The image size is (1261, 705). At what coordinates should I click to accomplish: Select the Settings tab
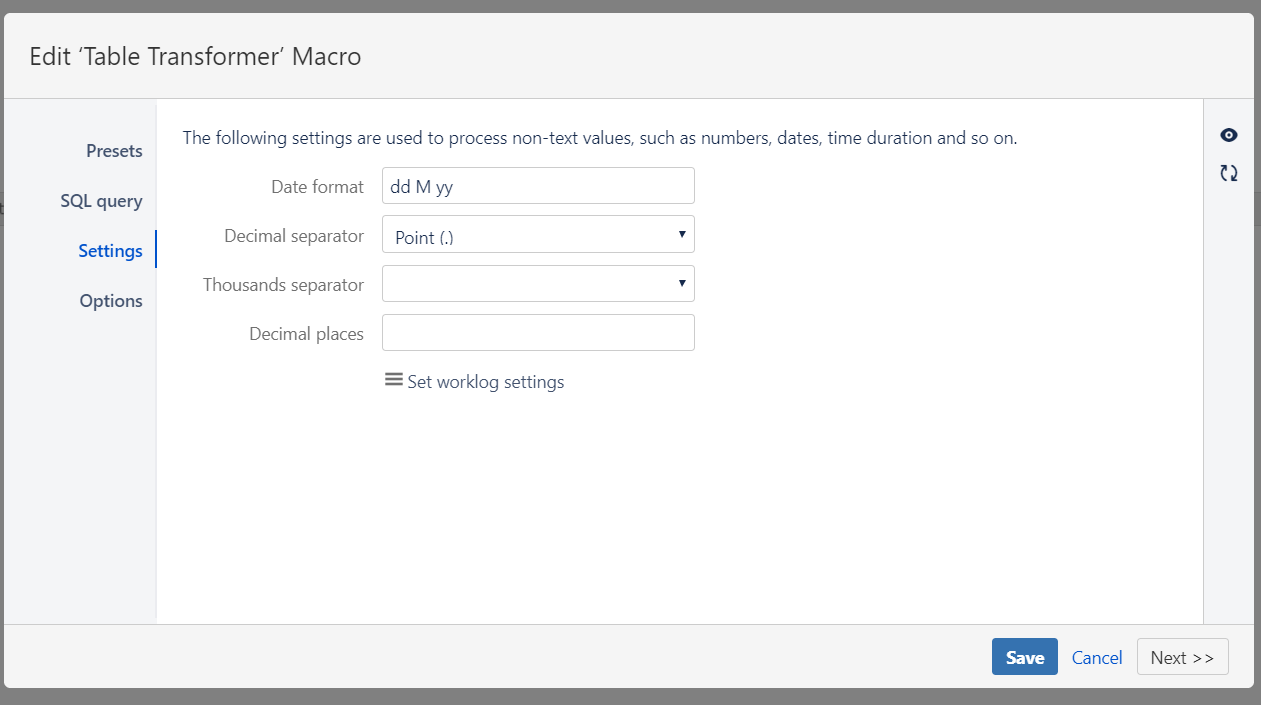click(110, 250)
